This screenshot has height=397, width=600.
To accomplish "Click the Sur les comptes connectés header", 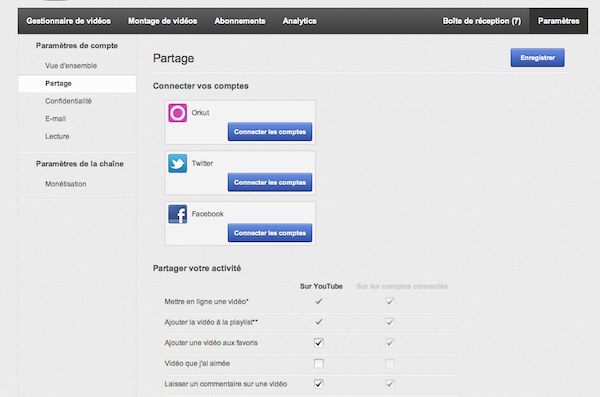I will tap(402, 286).
